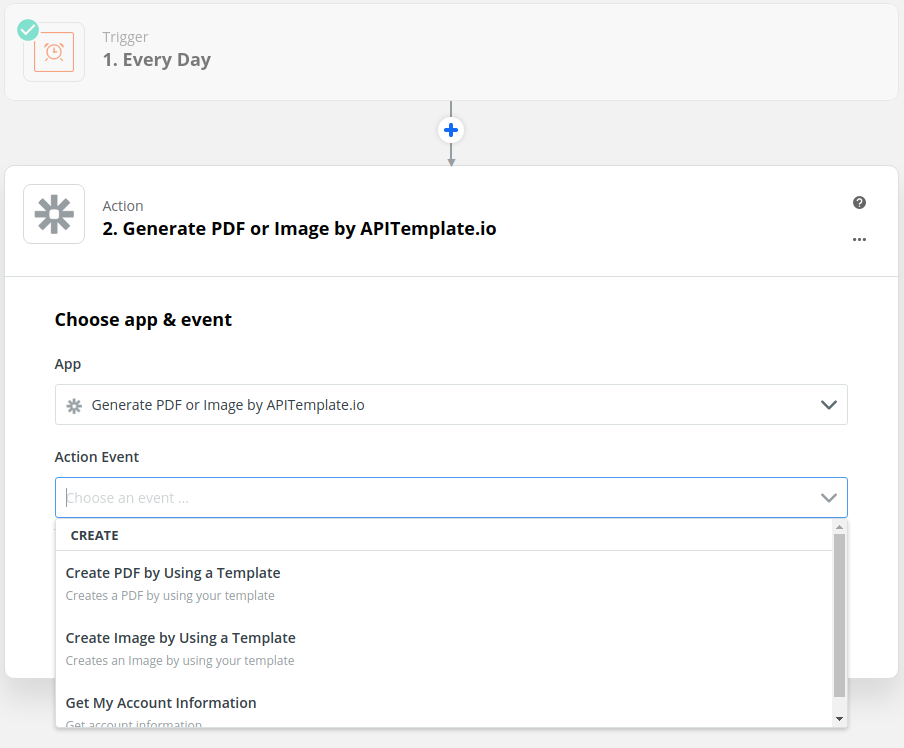Open the help question mark icon
The image size is (904, 748).
point(859,202)
